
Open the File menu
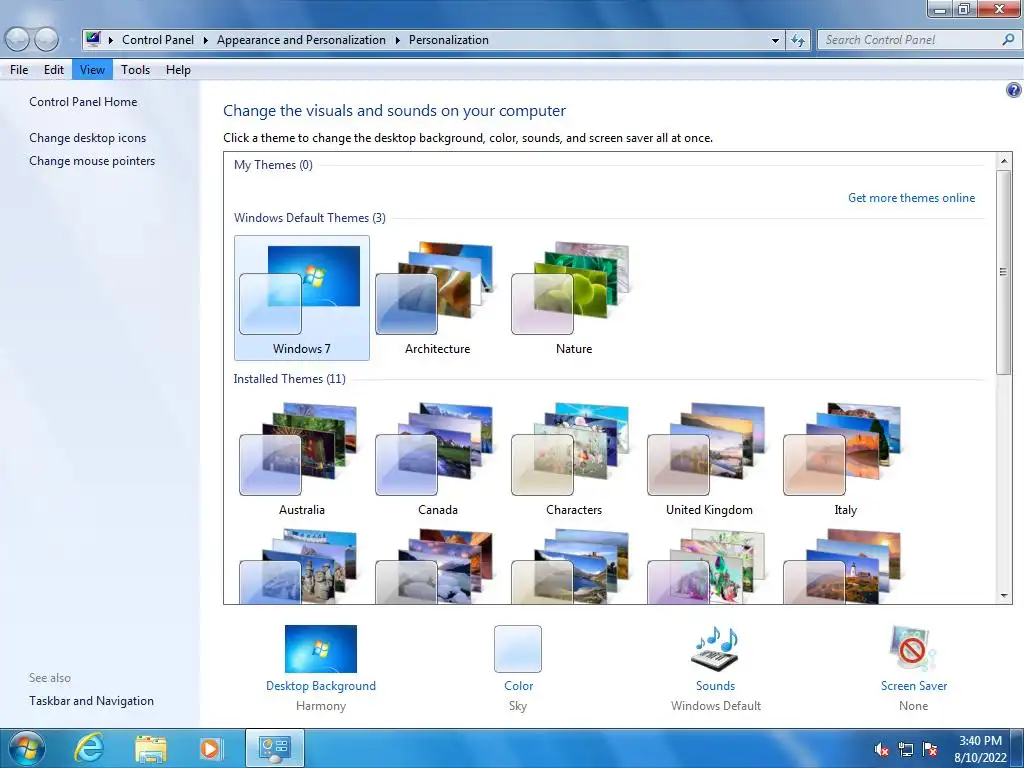coord(19,70)
